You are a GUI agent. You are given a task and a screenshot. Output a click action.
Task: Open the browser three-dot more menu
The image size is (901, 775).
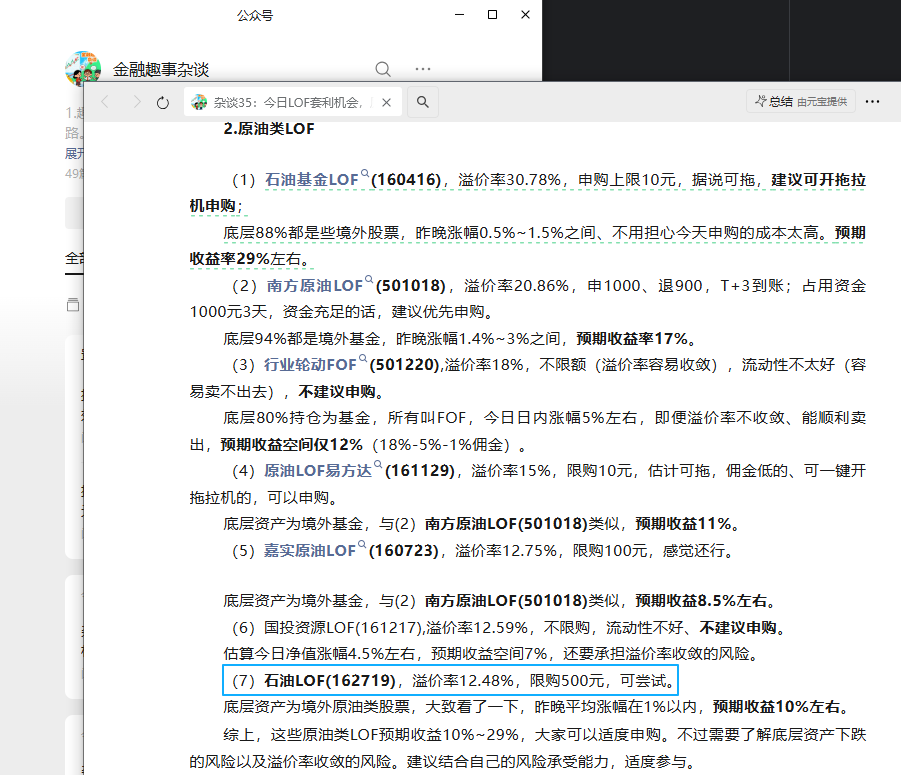pos(872,102)
